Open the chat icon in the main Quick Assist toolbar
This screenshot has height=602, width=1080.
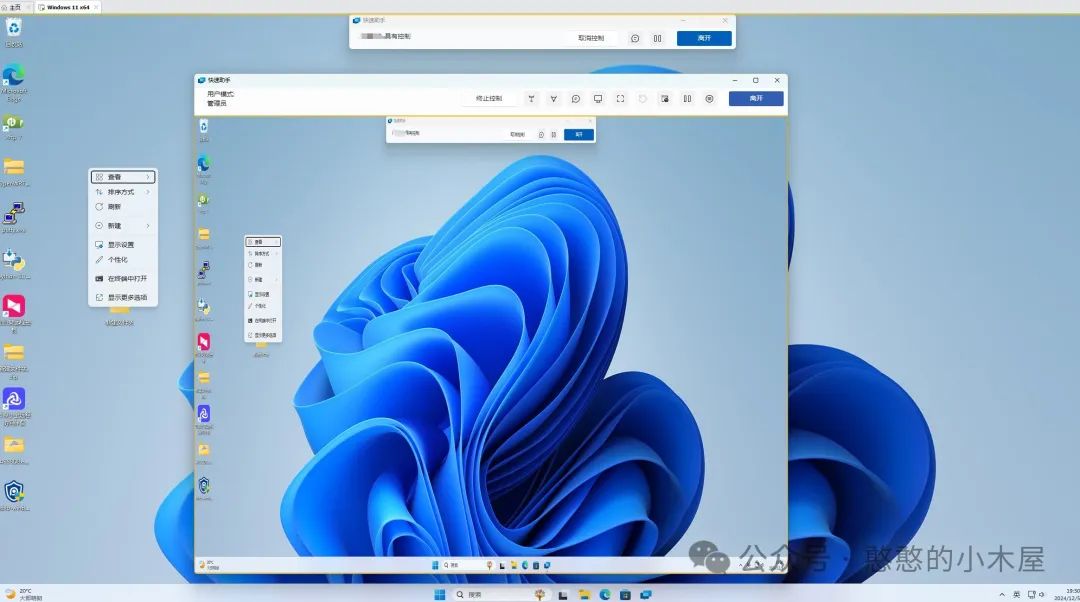576,99
